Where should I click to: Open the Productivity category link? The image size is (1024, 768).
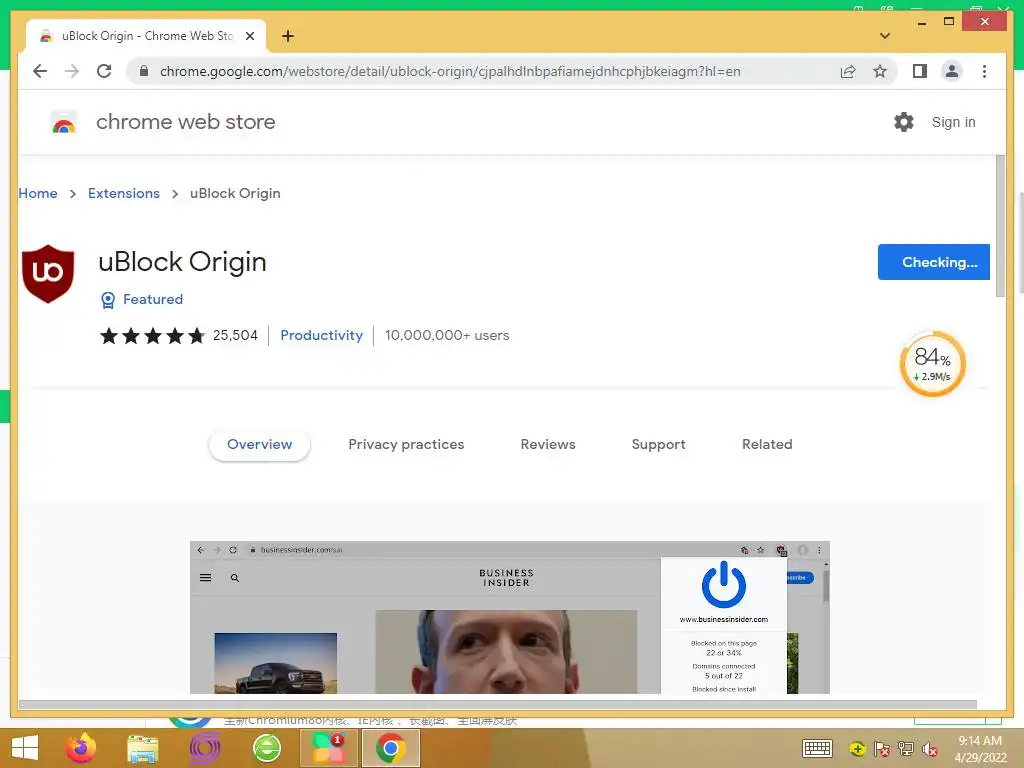tap(321, 335)
